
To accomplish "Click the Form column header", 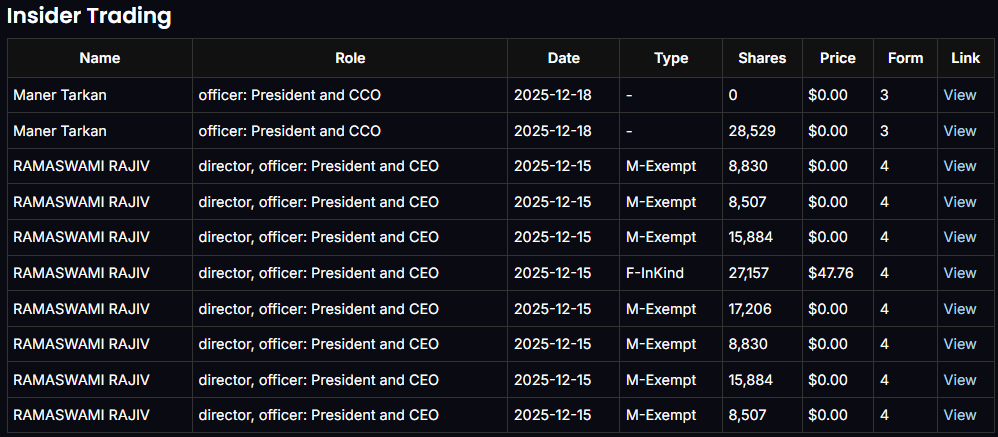I will [905, 58].
